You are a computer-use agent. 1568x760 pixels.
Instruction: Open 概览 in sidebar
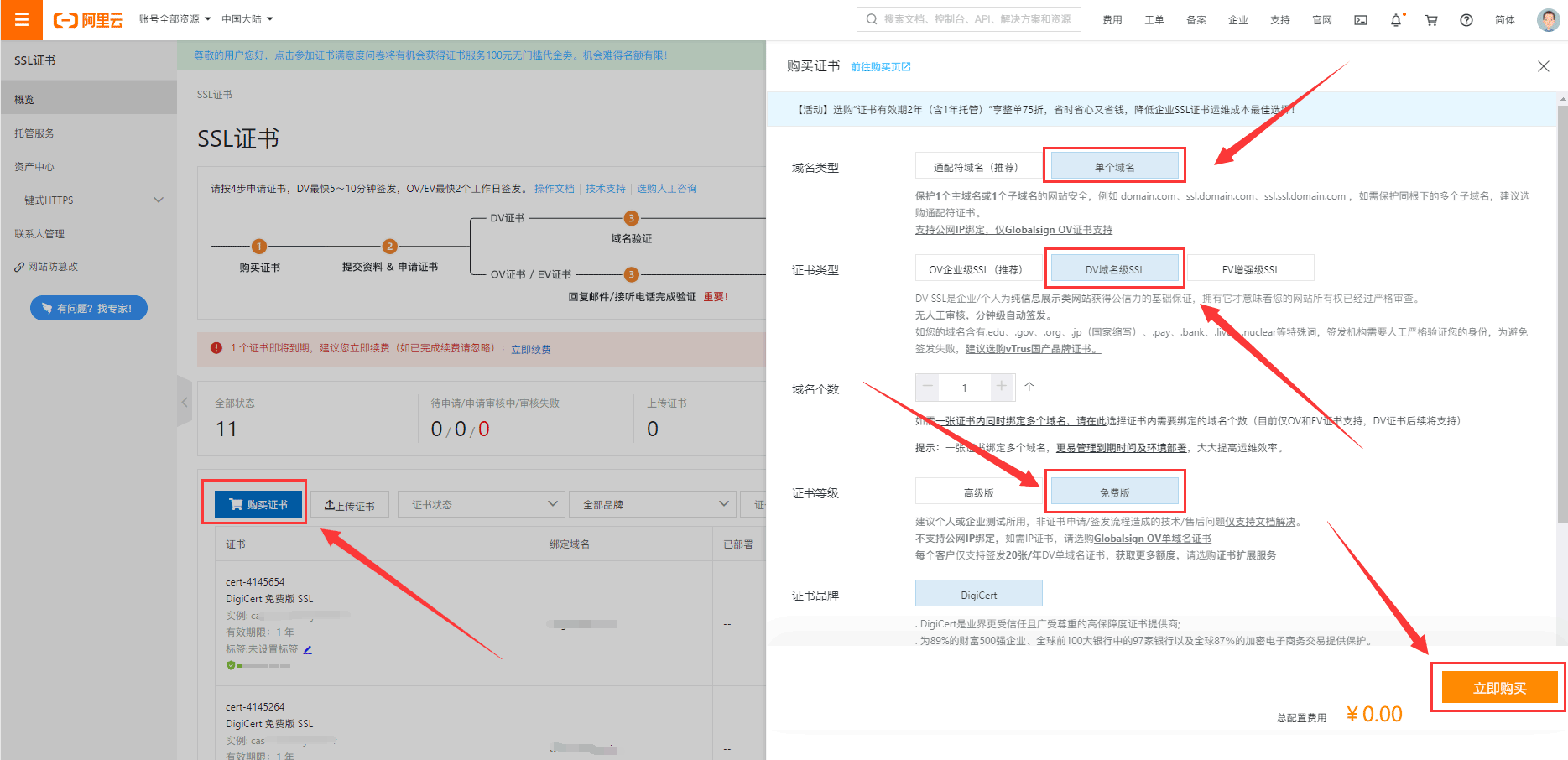tap(88, 99)
